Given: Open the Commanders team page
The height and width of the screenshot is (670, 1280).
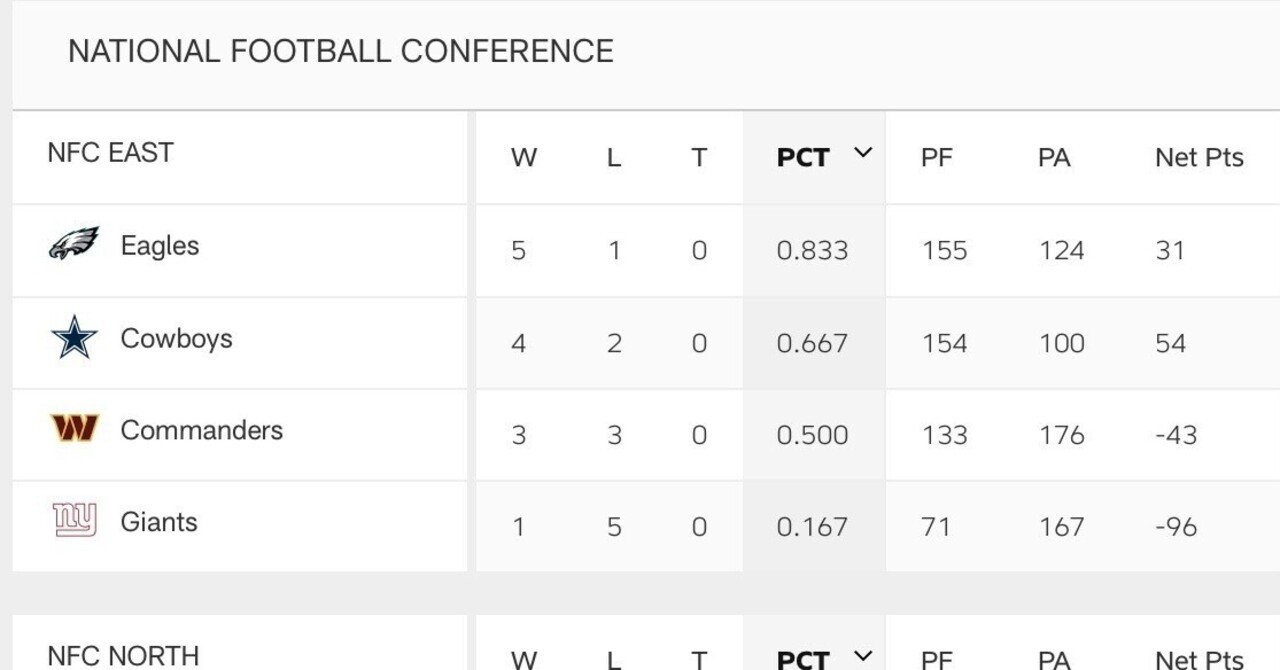Looking at the screenshot, I should [x=201, y=431].
